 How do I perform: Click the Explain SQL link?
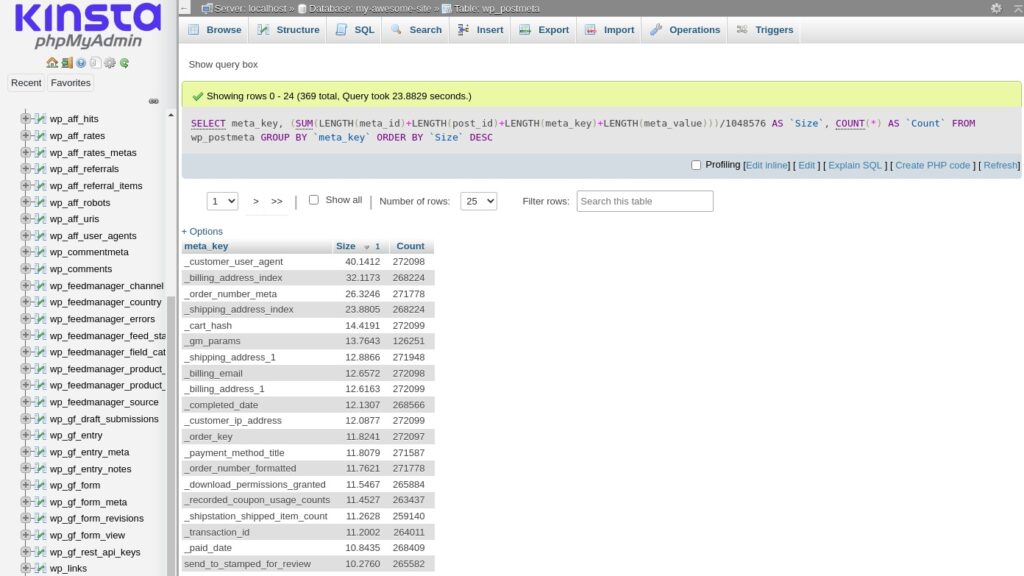[x=855, y=165]
